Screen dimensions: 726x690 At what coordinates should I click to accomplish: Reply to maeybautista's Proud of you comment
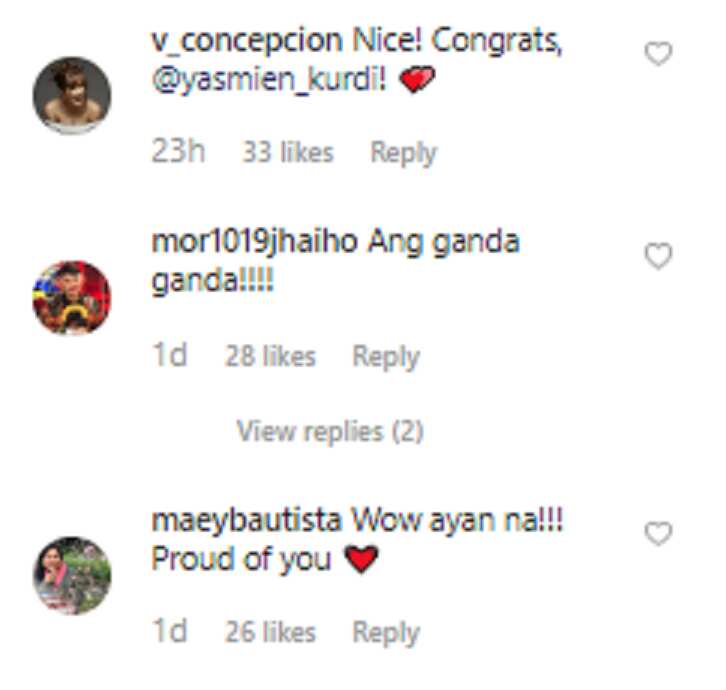click(x=386, y=632)
